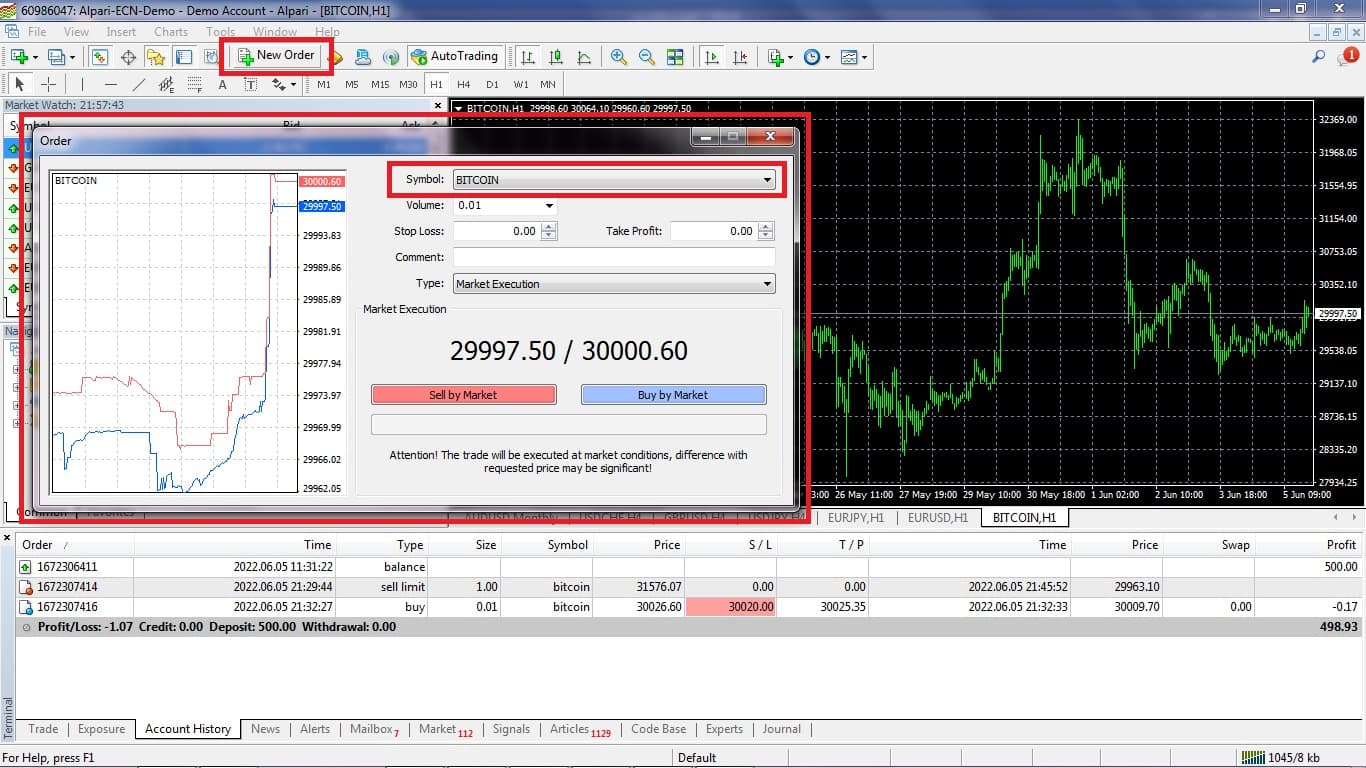Screen dimensions: 1366x768
Task: Adjust the Take Profit spinner arrows
Action: 766,231
